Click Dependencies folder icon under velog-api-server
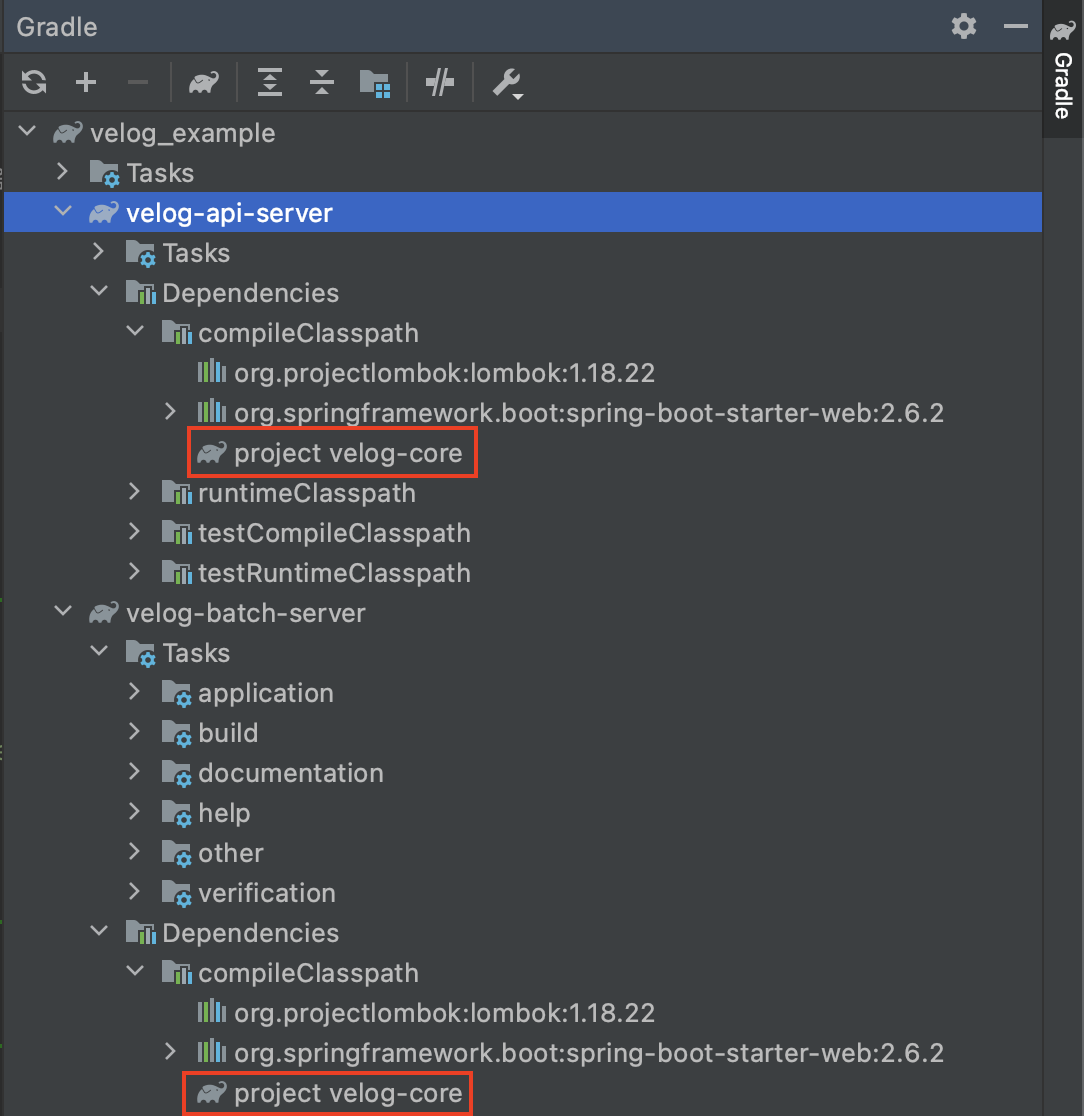This screenshot has width=1084, height=1116. [x=141, y=293]
